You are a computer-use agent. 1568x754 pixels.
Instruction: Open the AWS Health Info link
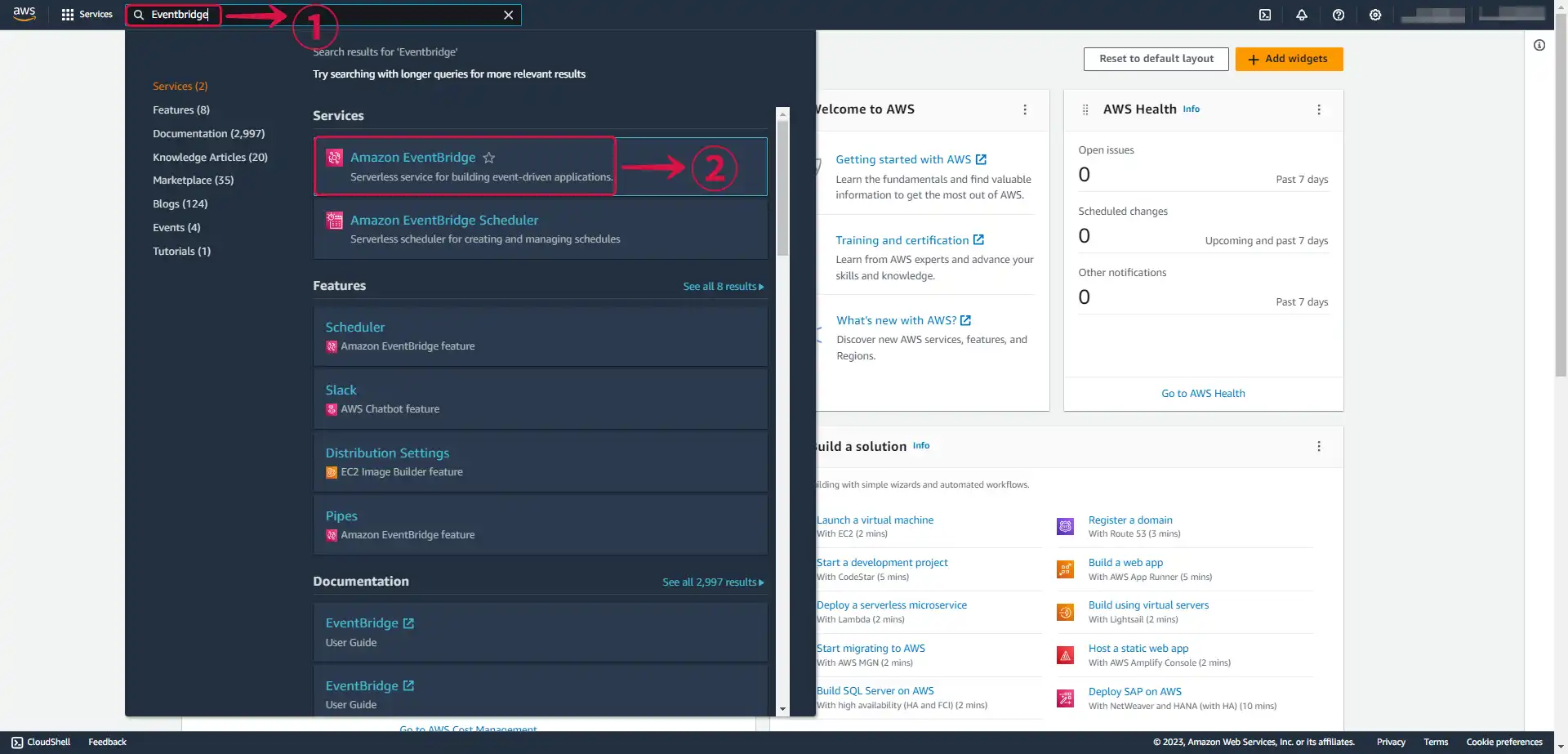point(1192,109)
